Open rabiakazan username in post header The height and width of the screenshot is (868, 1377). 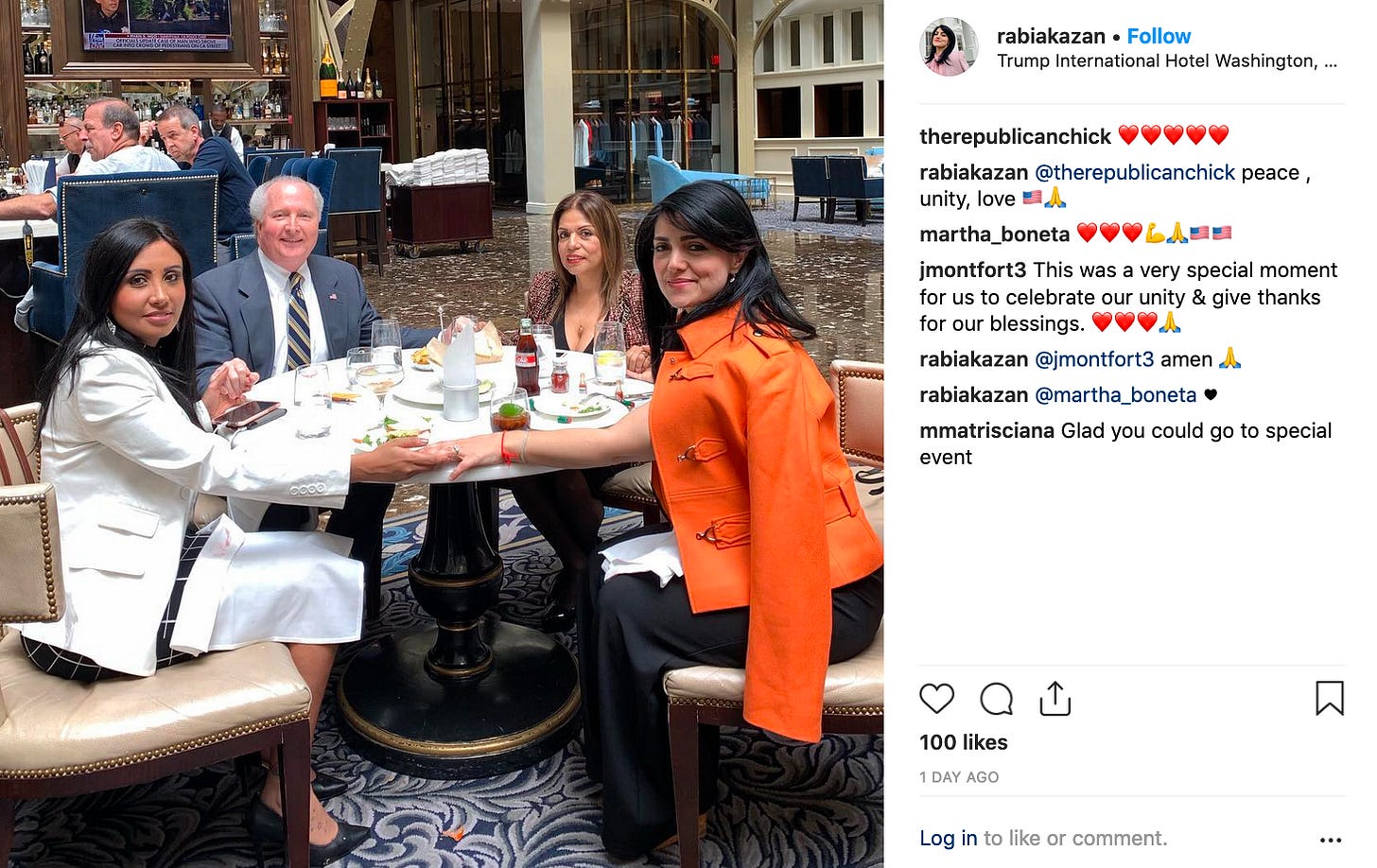point(1051,36)
